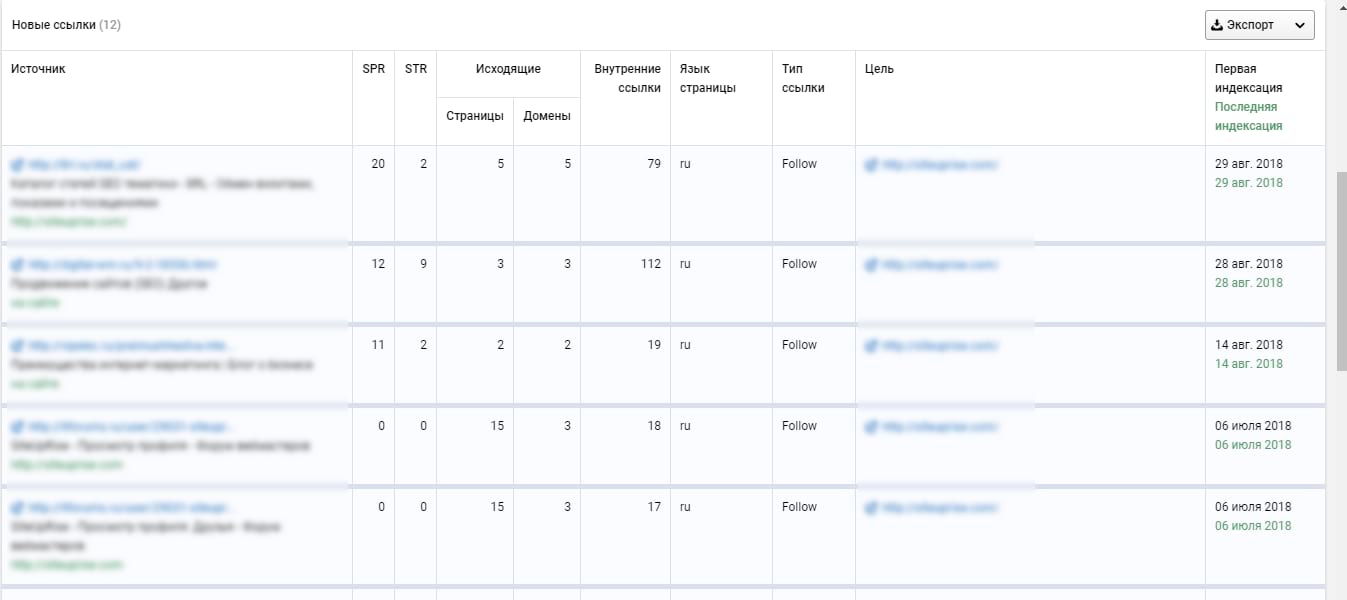The image size is (1347, 600).
Task: Click source external-link icon in row with 17 internal links
Action: pyautogui.click(x=17, y=508)
